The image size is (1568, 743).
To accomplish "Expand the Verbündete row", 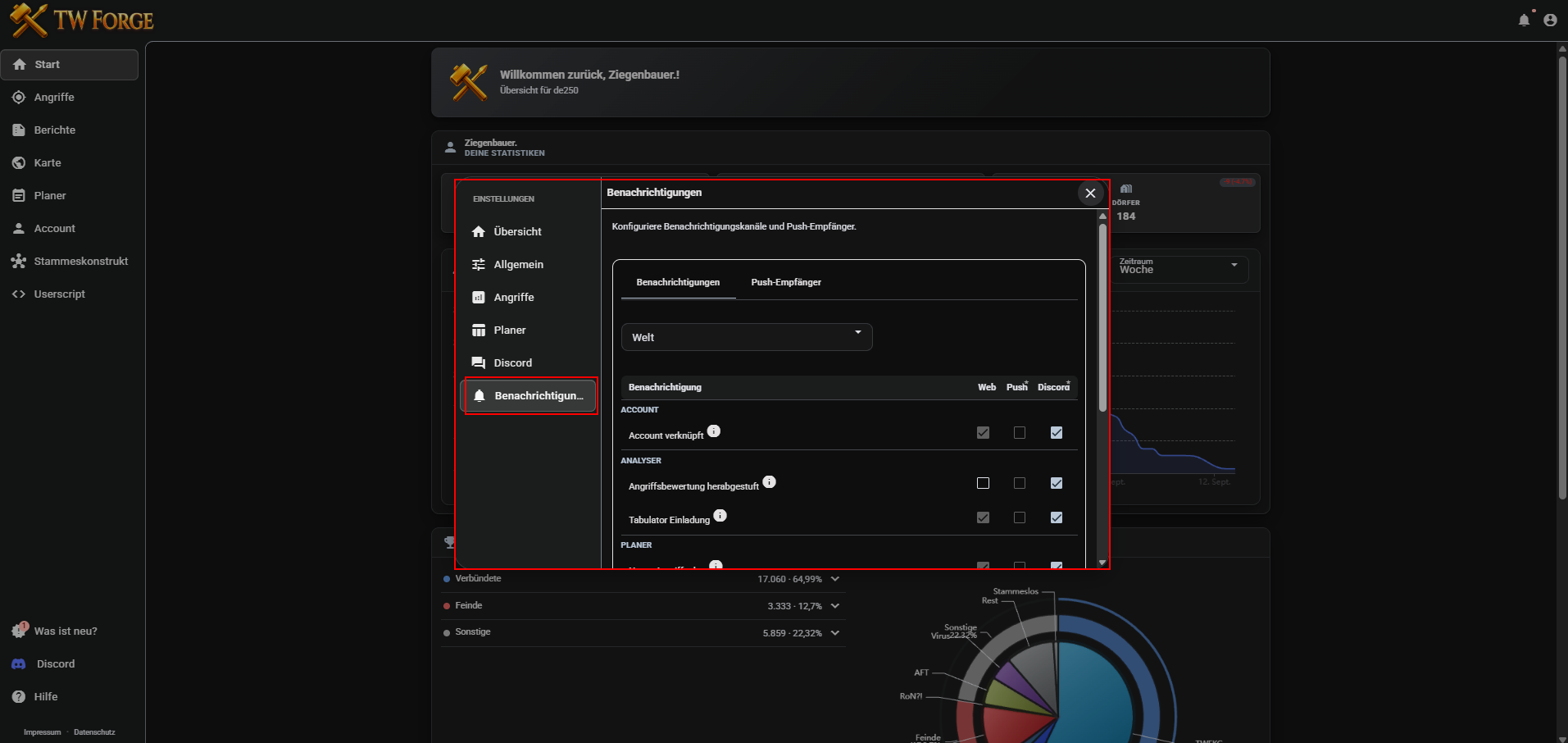I will coord(835,579).
